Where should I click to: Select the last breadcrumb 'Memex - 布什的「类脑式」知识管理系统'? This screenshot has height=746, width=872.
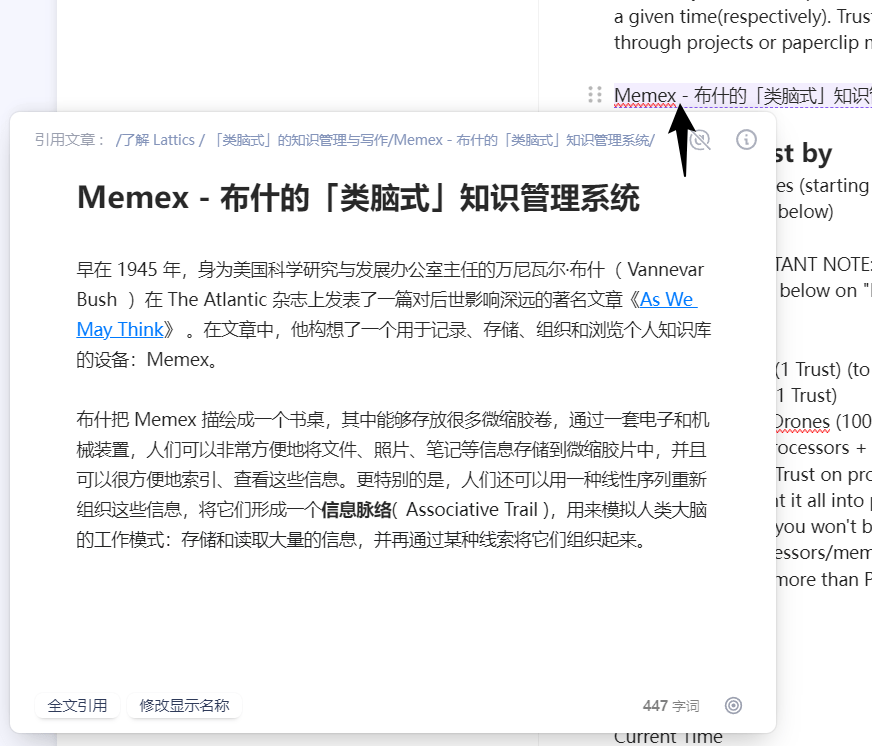[523, 140]
